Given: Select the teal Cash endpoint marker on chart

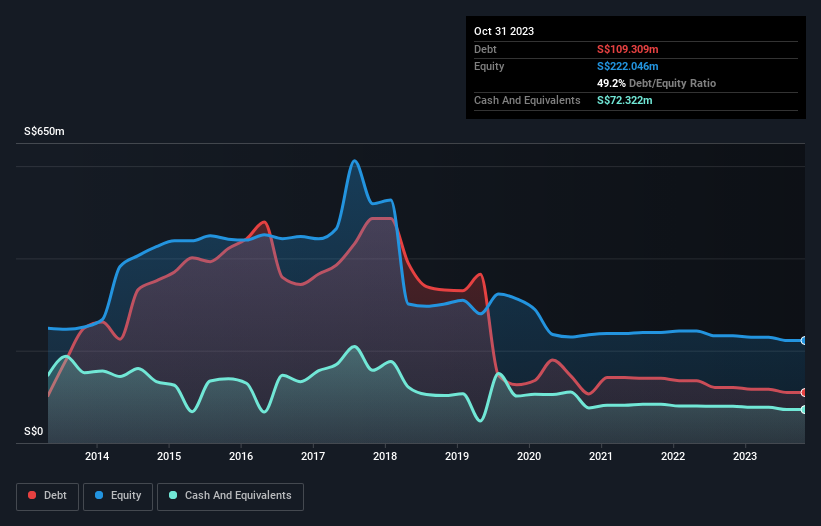Looking at the screenshot, I should coord(804,410).
